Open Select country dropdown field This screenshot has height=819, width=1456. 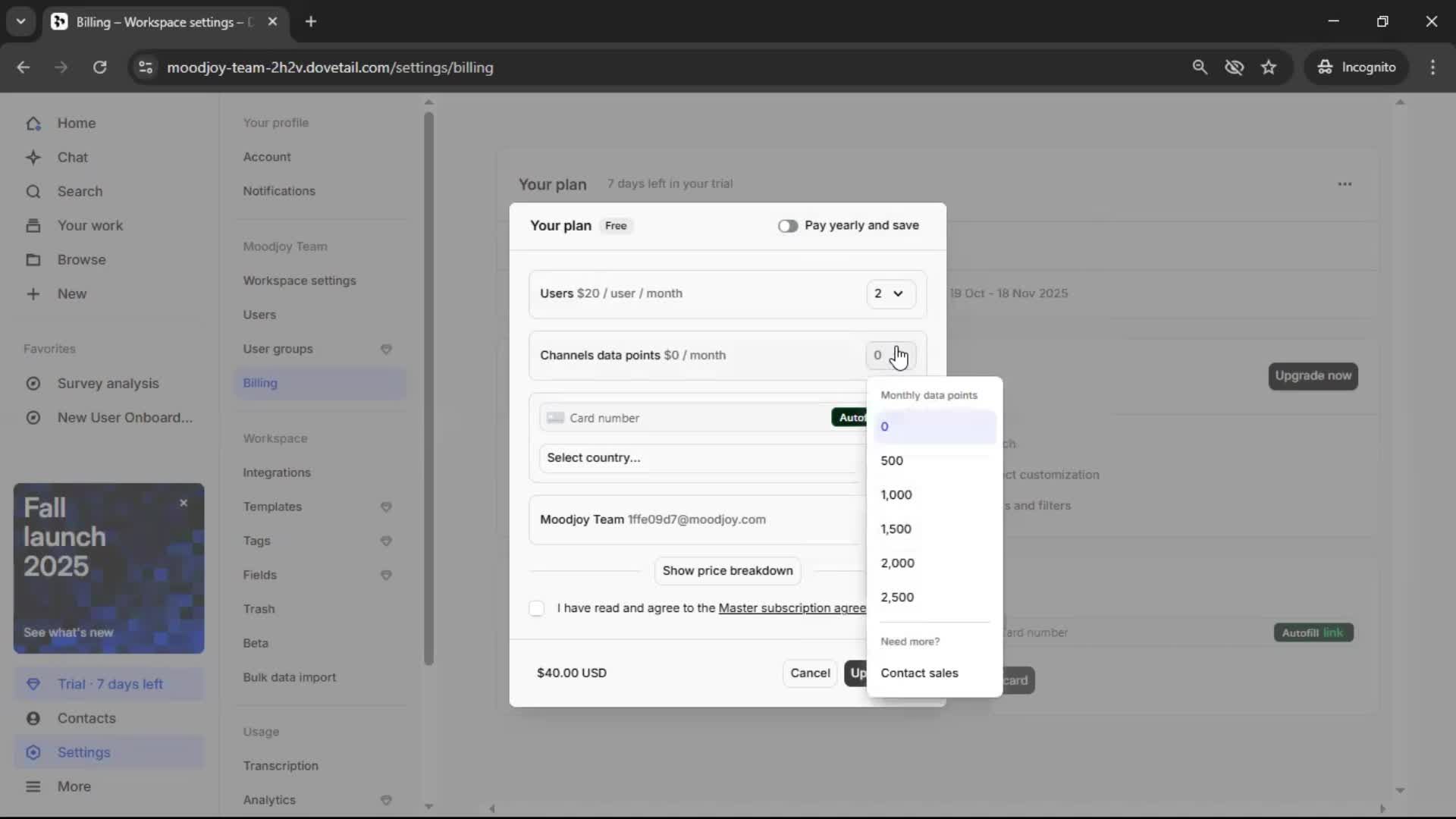[x=698, y=458]
